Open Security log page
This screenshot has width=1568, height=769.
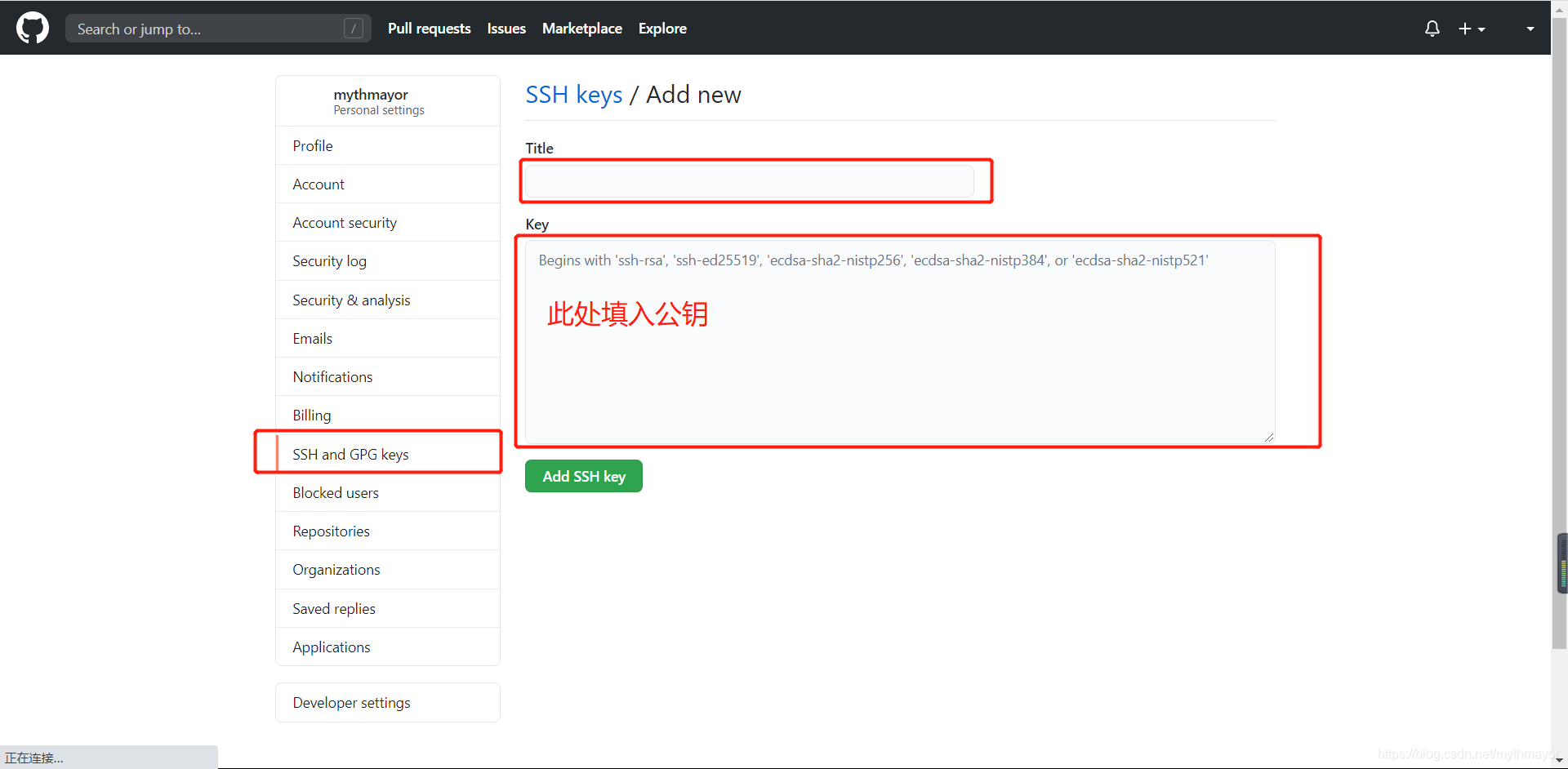[388, 261]
